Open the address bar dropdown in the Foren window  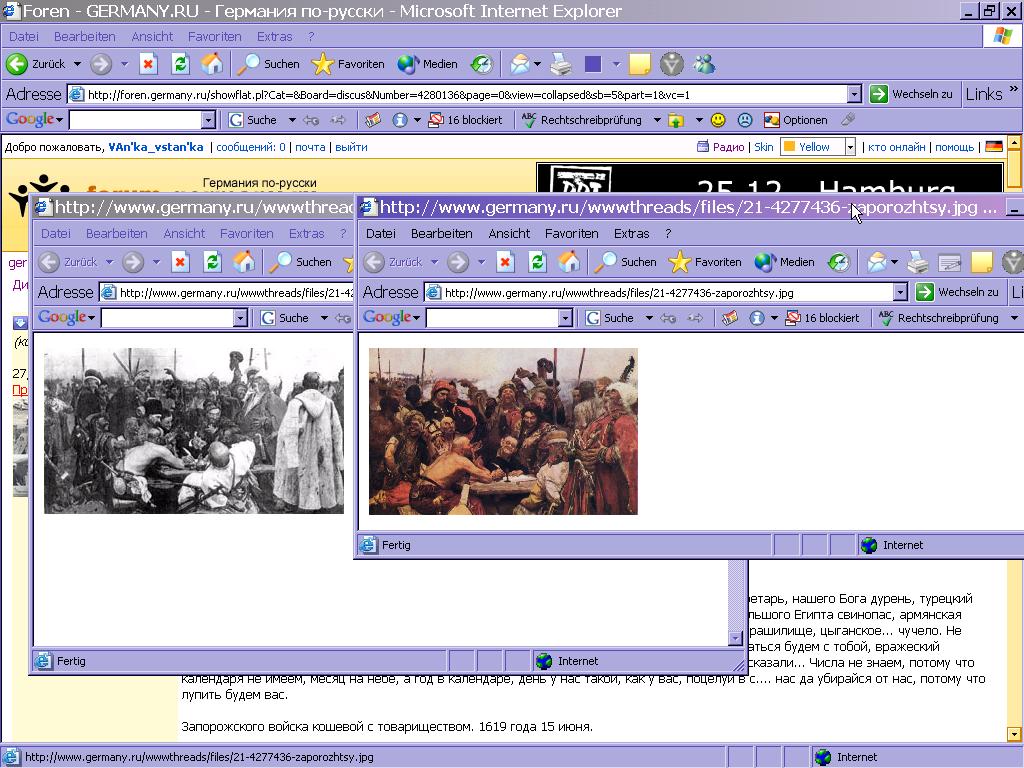[854, 95]
